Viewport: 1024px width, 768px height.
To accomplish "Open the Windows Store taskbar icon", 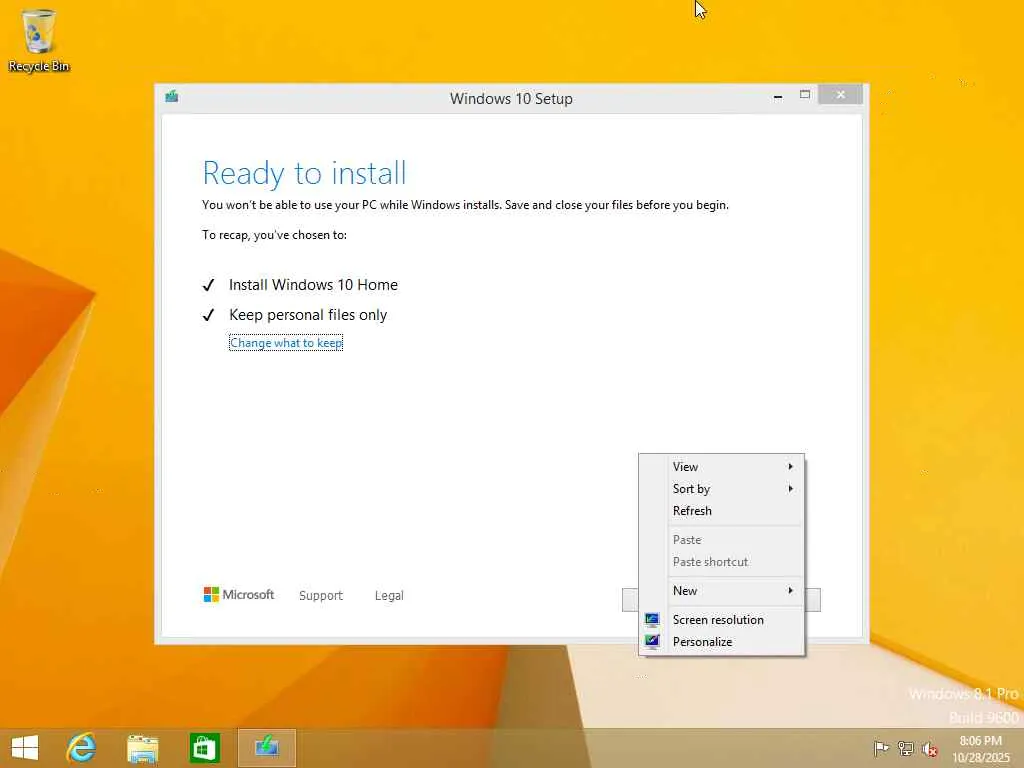I will 204,748.
